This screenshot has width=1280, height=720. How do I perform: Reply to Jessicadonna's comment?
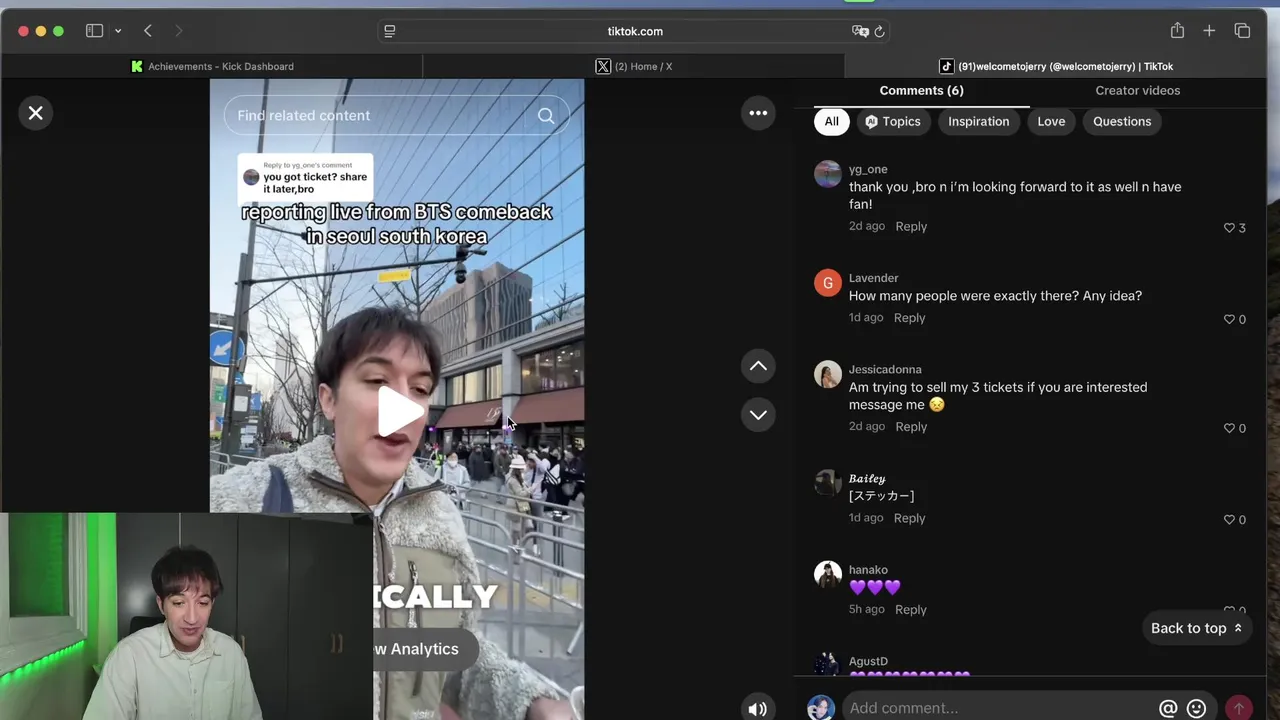click(x=911, y=426)
